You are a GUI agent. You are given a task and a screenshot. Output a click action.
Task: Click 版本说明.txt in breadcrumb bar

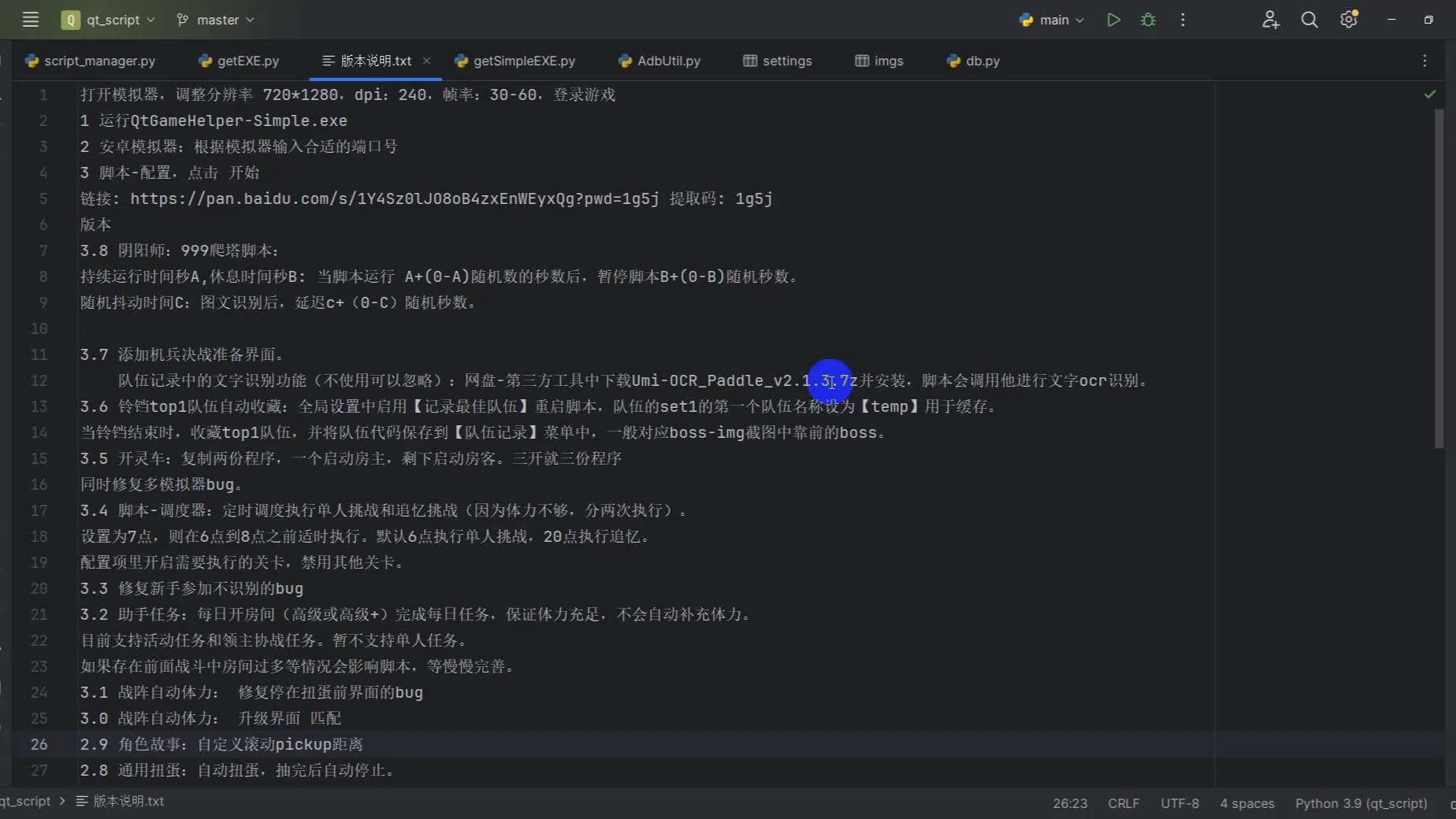pyautogui.click(x=121, y=801)
